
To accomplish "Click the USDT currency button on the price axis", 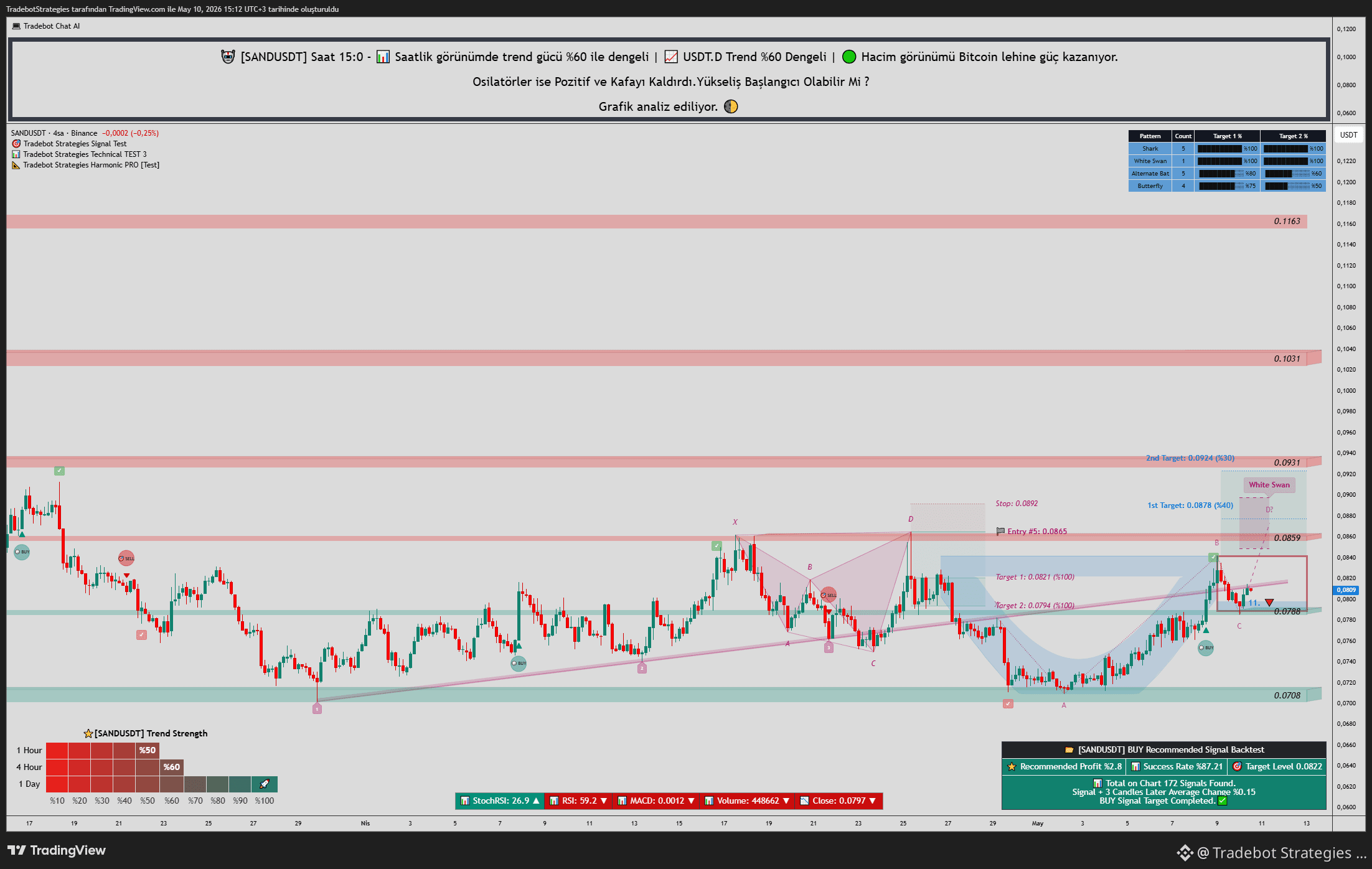I will pyautogui.click(x=1348, y=135).
